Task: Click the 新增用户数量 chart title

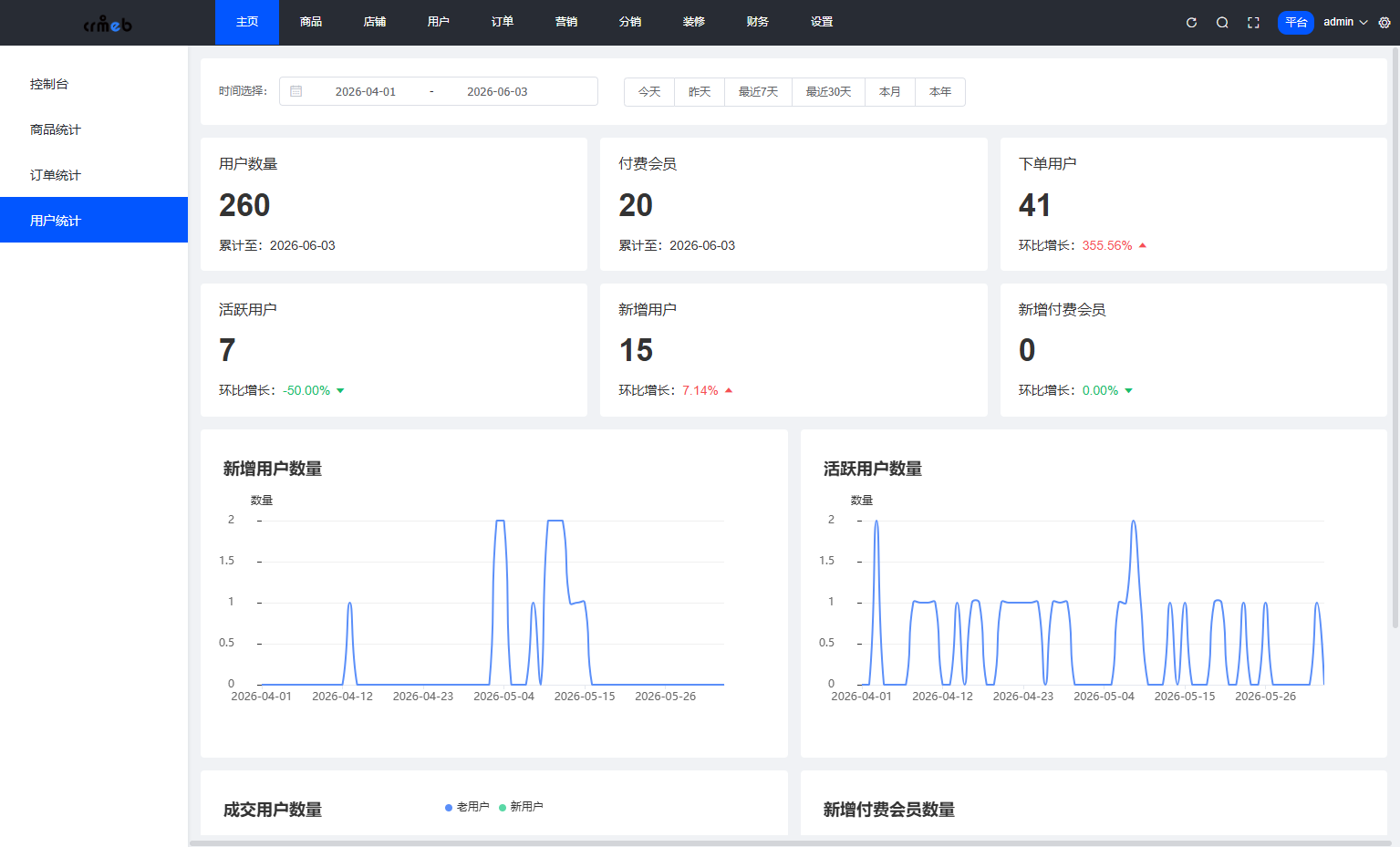Action: (x=273, y=469)
